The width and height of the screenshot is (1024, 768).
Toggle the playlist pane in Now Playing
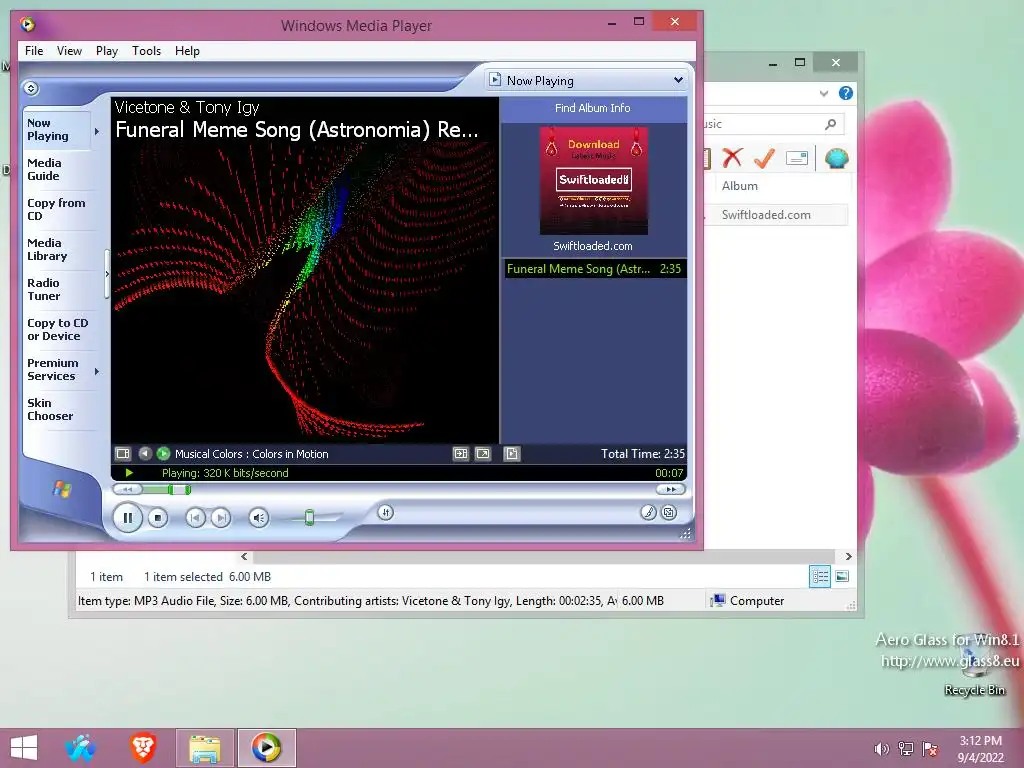point(461,453)
